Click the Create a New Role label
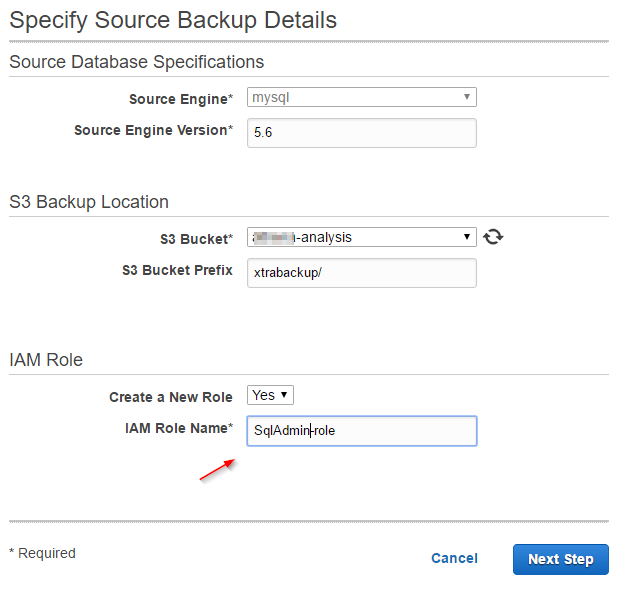 [170, 397]
